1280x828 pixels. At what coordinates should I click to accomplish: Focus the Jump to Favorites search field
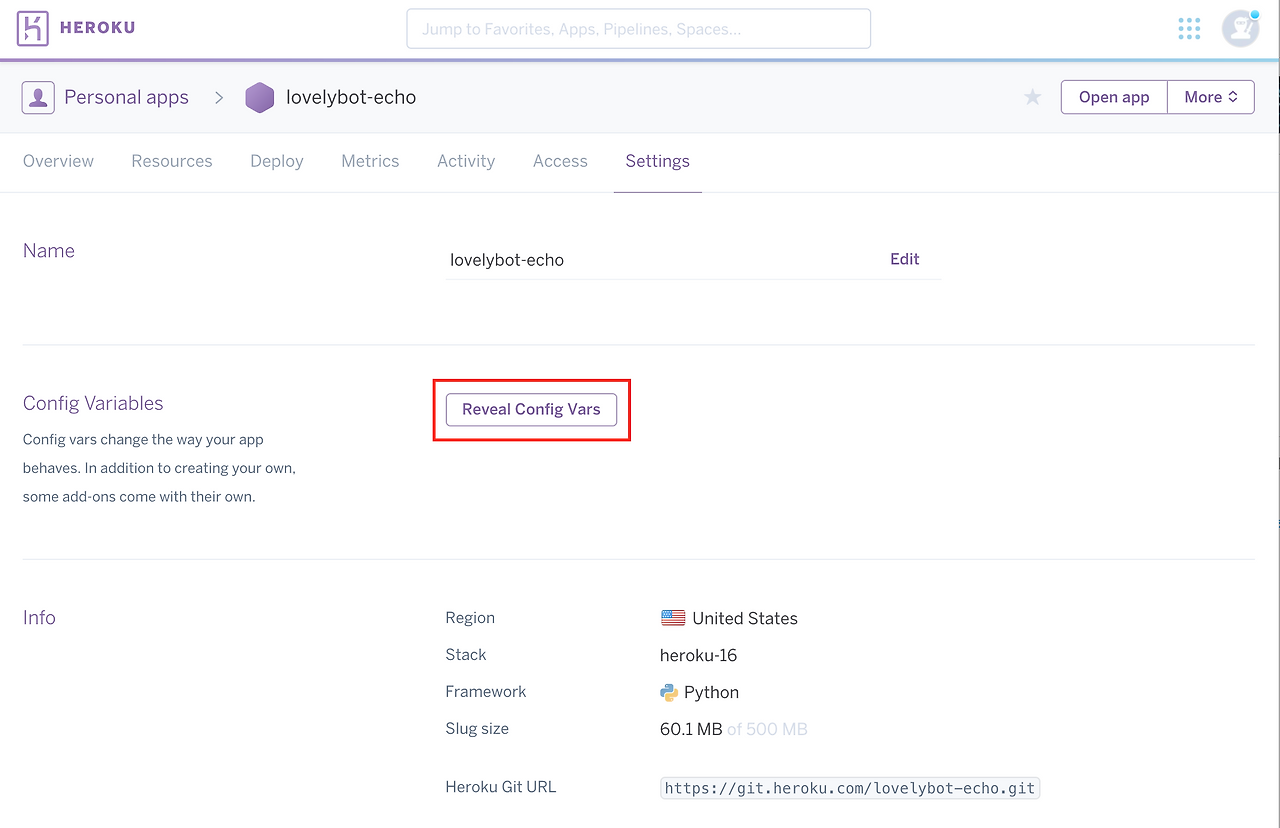[638, 29]
